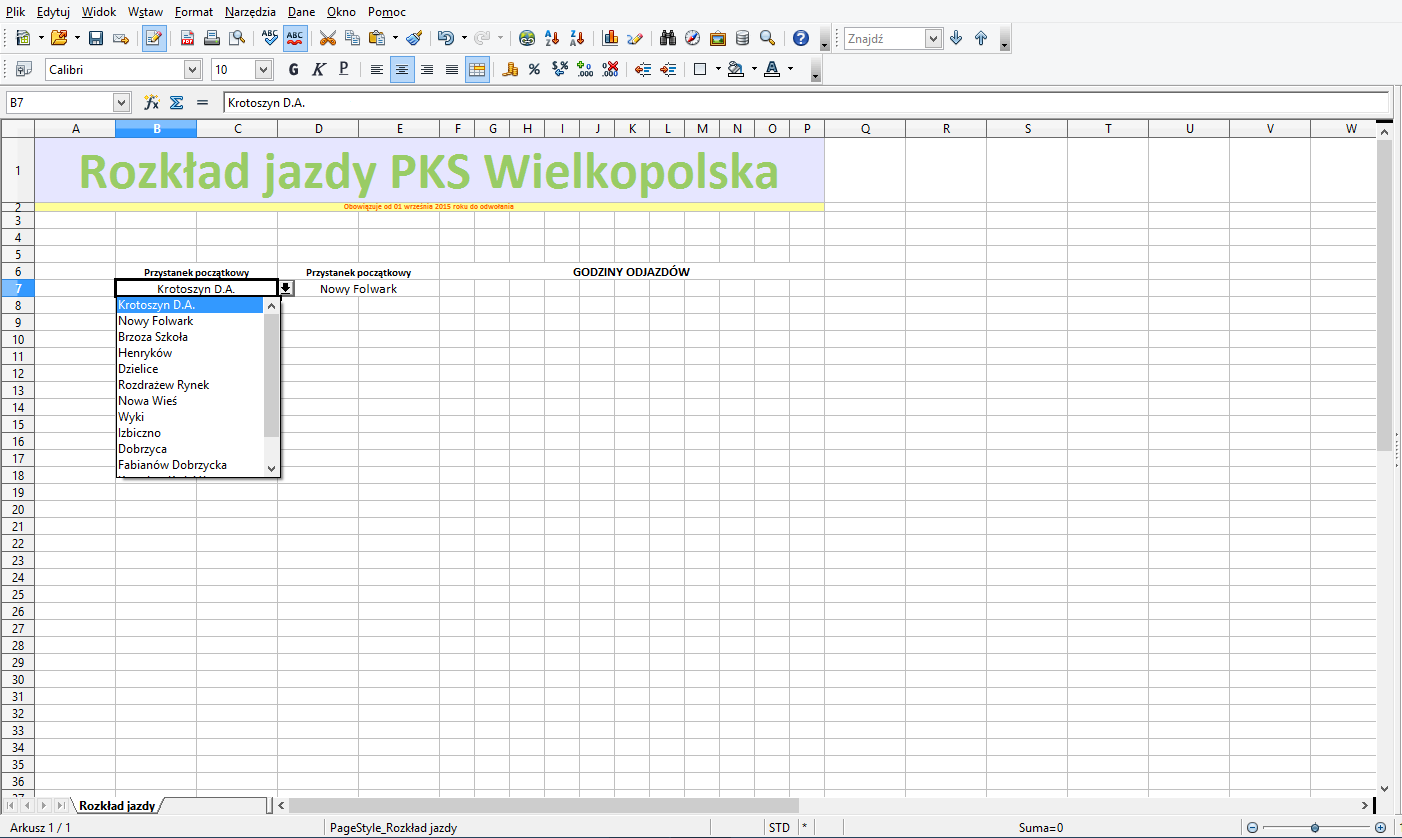Viewport: 1402px width, 838px height.
Task: Open the Edytuj menu
Action: coord(53,12)
